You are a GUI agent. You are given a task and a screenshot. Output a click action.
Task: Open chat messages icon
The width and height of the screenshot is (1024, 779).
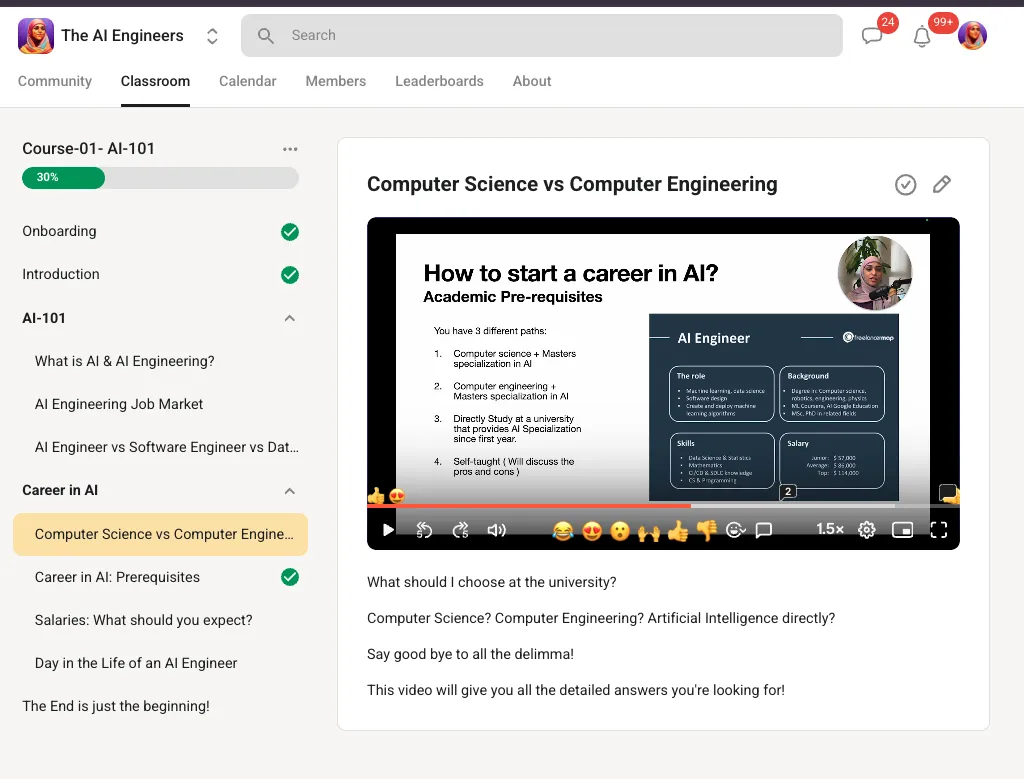click(872, 36)
